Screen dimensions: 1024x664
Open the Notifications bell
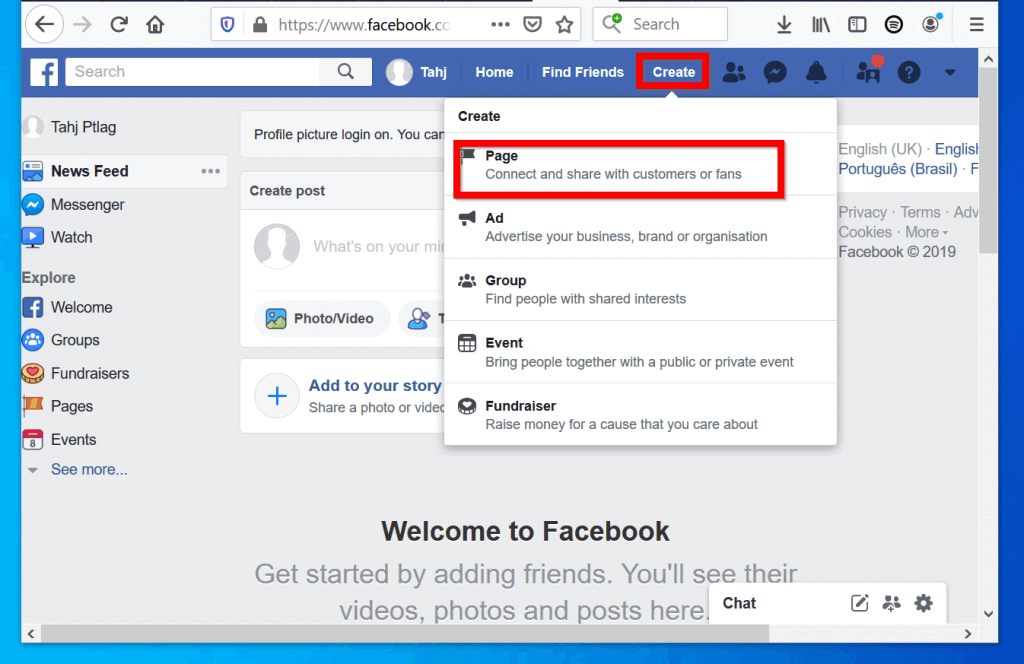click(x=816, y=72)
